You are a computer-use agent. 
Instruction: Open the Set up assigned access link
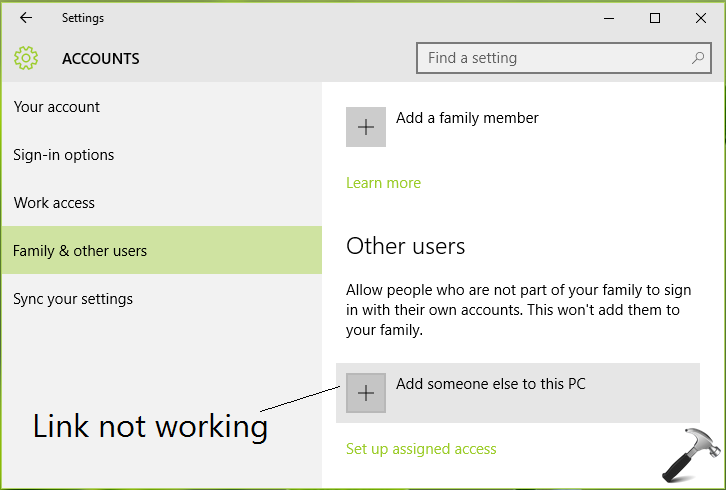(x=421, y=449)
